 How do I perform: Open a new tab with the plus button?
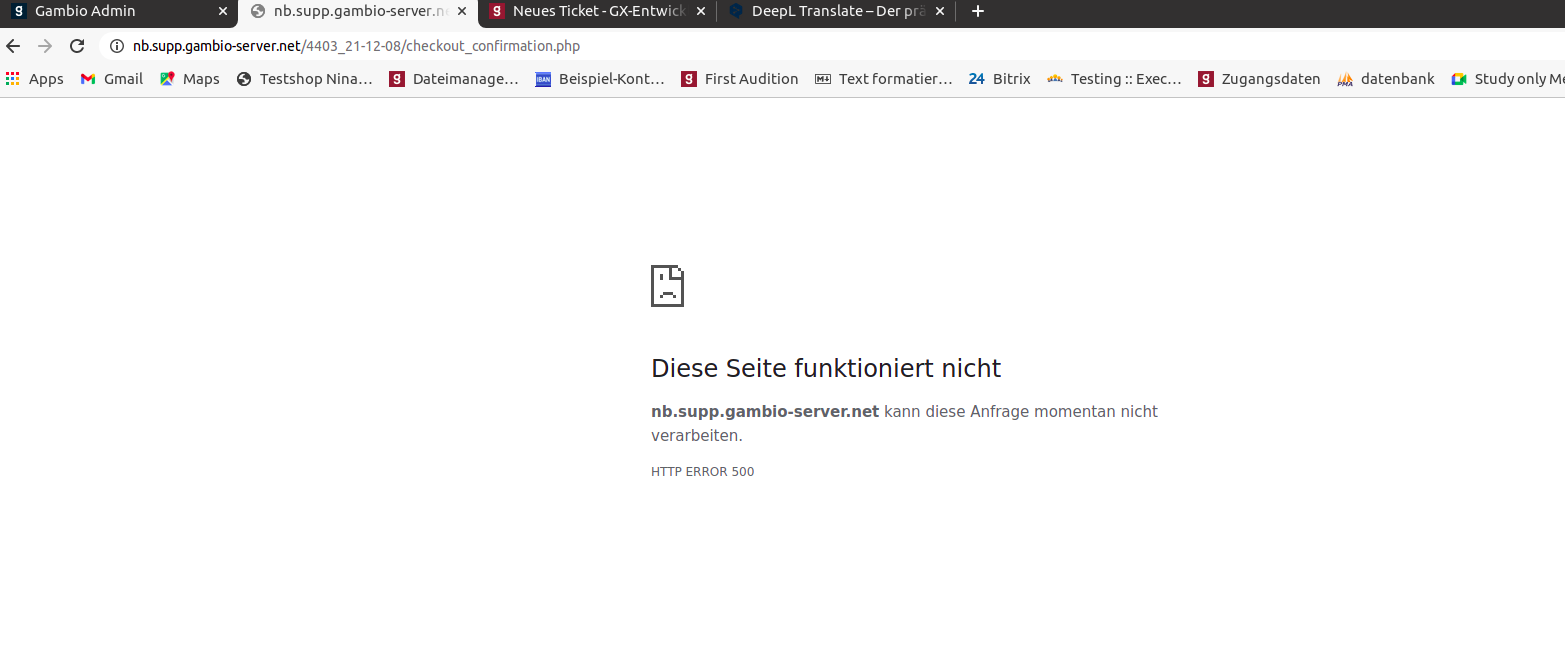click(978, 12)
